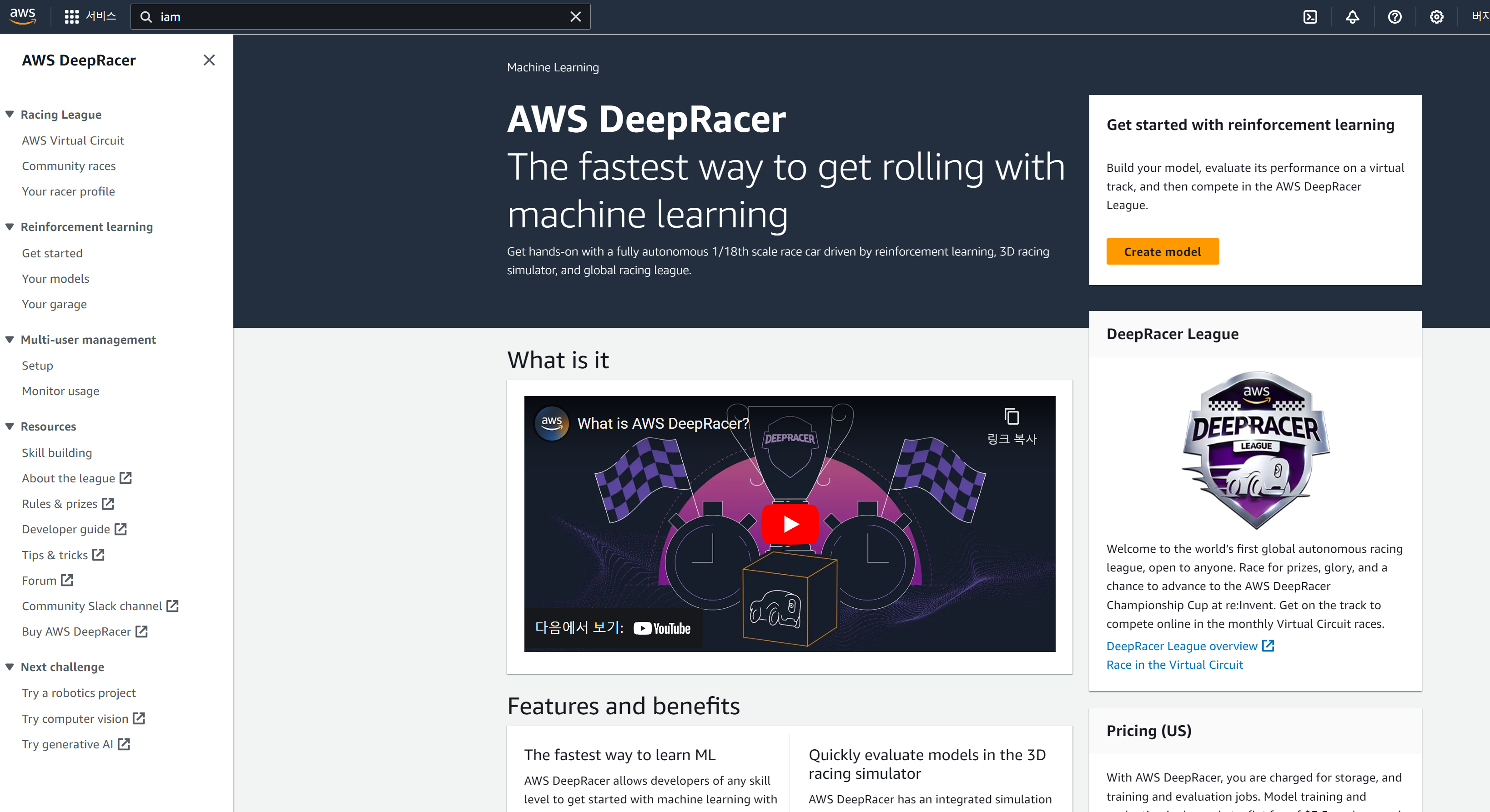
Task: Open the notifications bell
Action: coord(1352,17)
